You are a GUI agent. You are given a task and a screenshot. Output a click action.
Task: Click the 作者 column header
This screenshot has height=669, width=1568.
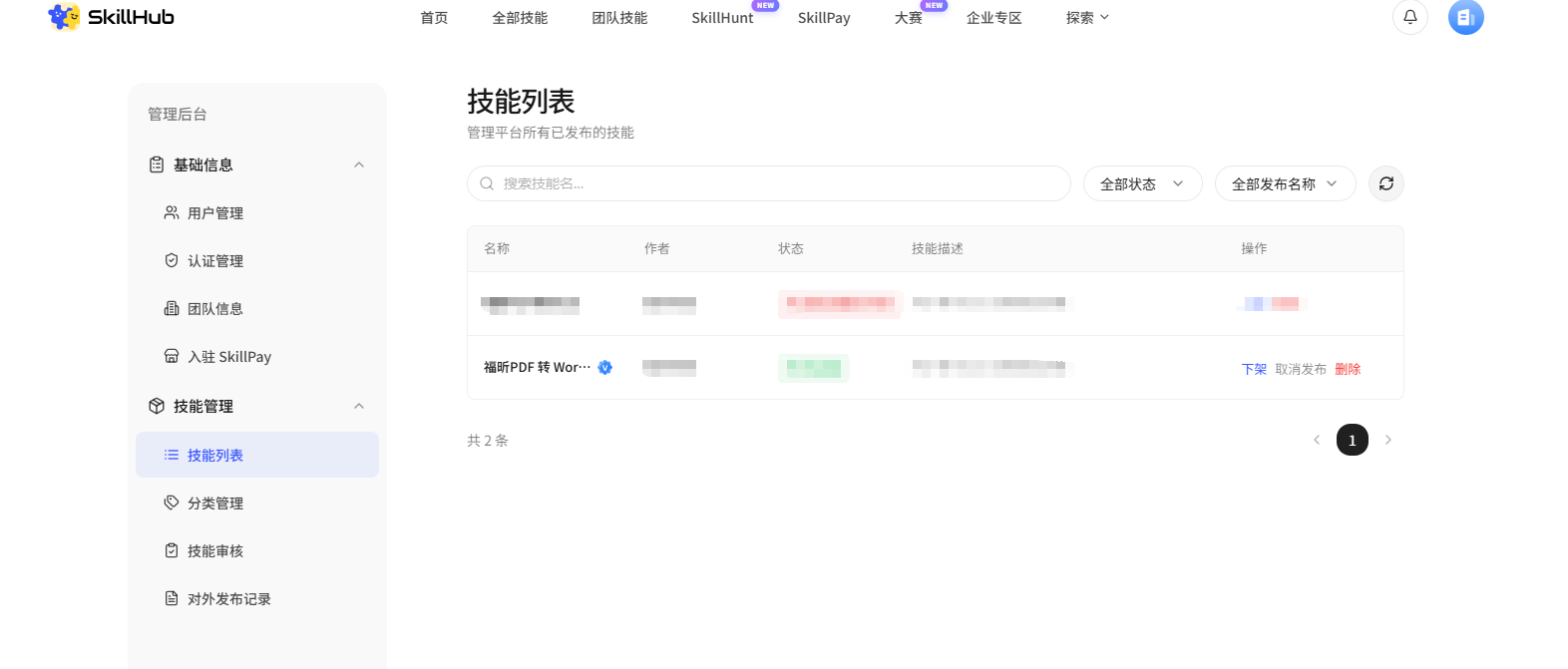point(657,248)
